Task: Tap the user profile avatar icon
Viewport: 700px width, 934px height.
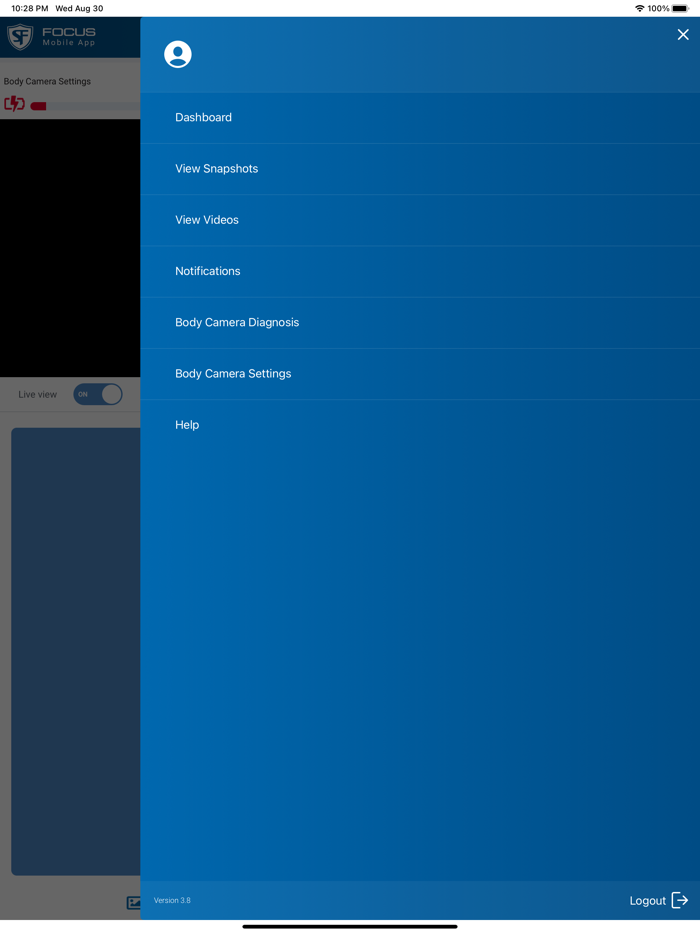Action: 178,55
